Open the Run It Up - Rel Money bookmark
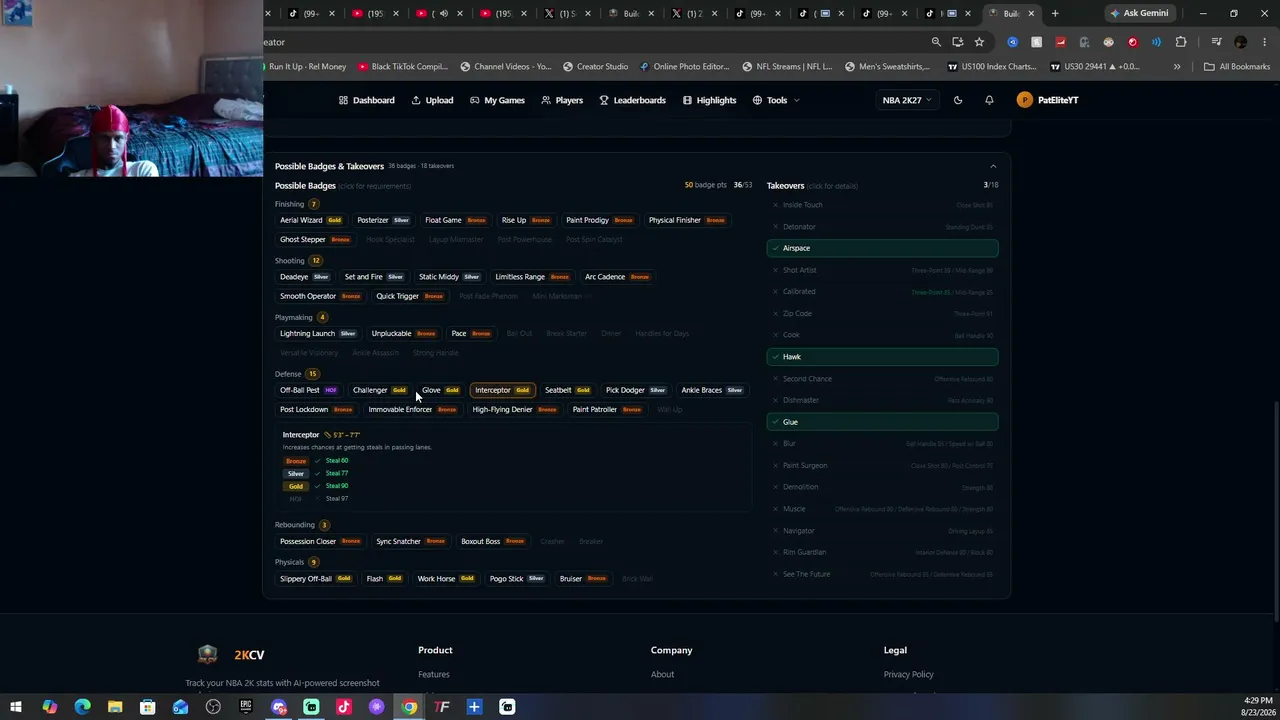Image resolution: width=1280 pixels, height=720 pixels. (307, 67)
